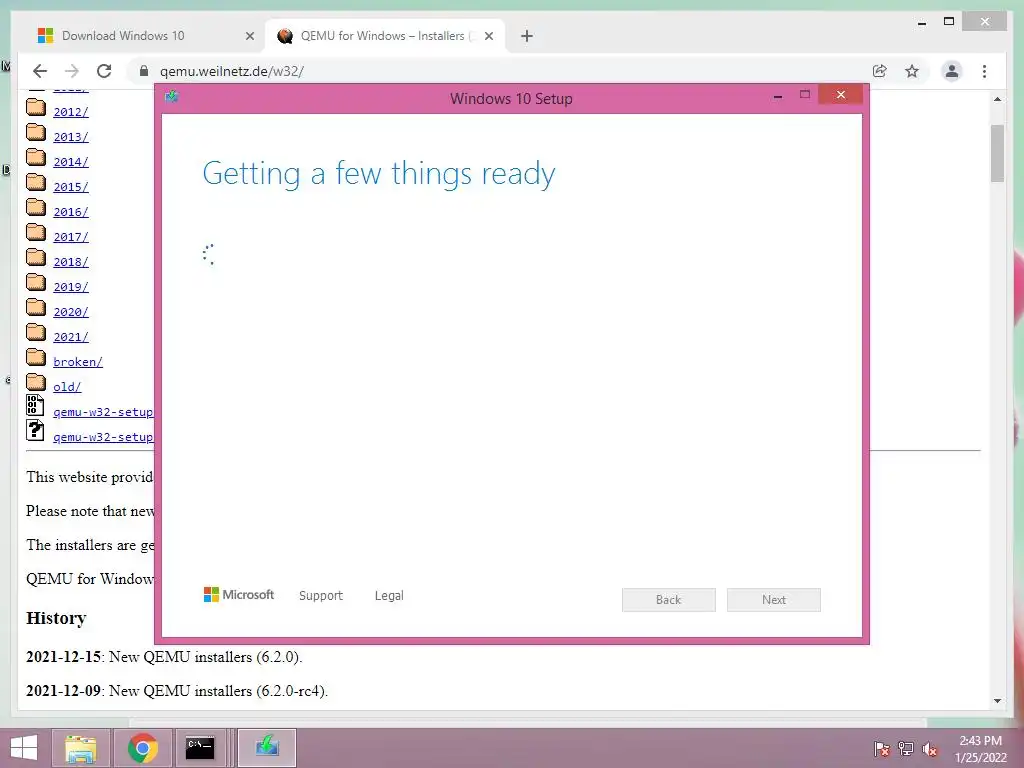Open the Command Prompt taskbar button
The image size is (1024, 768).
point(200,748)
